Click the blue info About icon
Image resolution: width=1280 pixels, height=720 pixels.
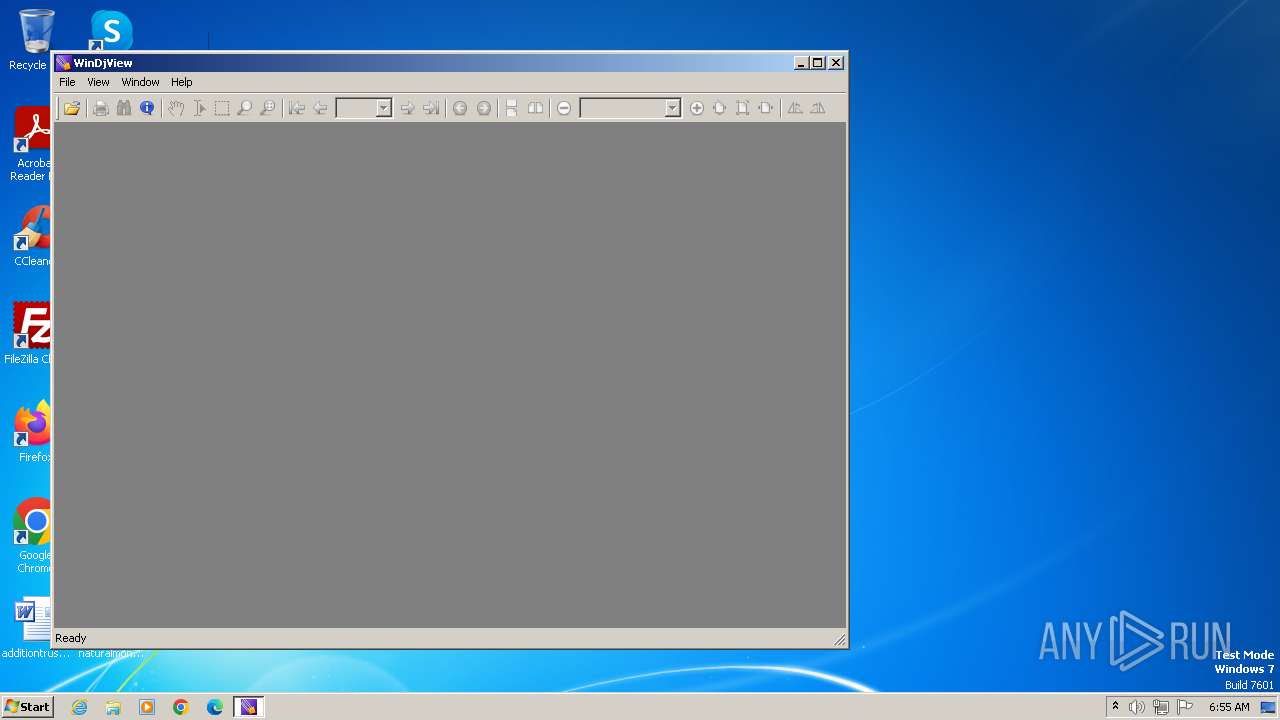(x=147, y=108)
